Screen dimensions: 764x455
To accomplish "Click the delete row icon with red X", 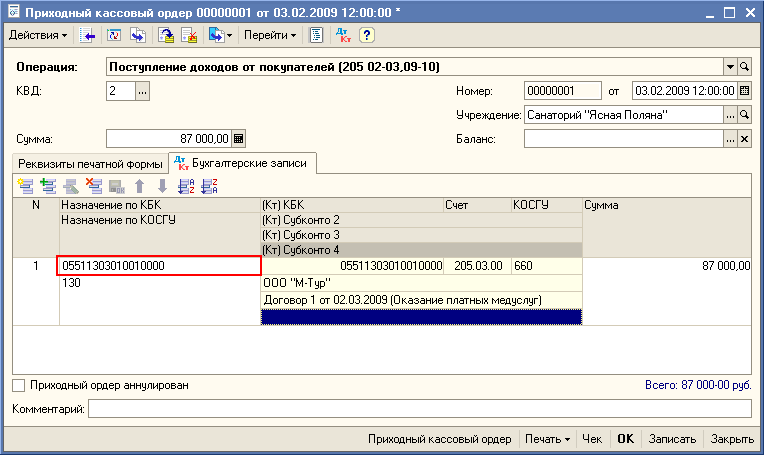I will point(94,185).
